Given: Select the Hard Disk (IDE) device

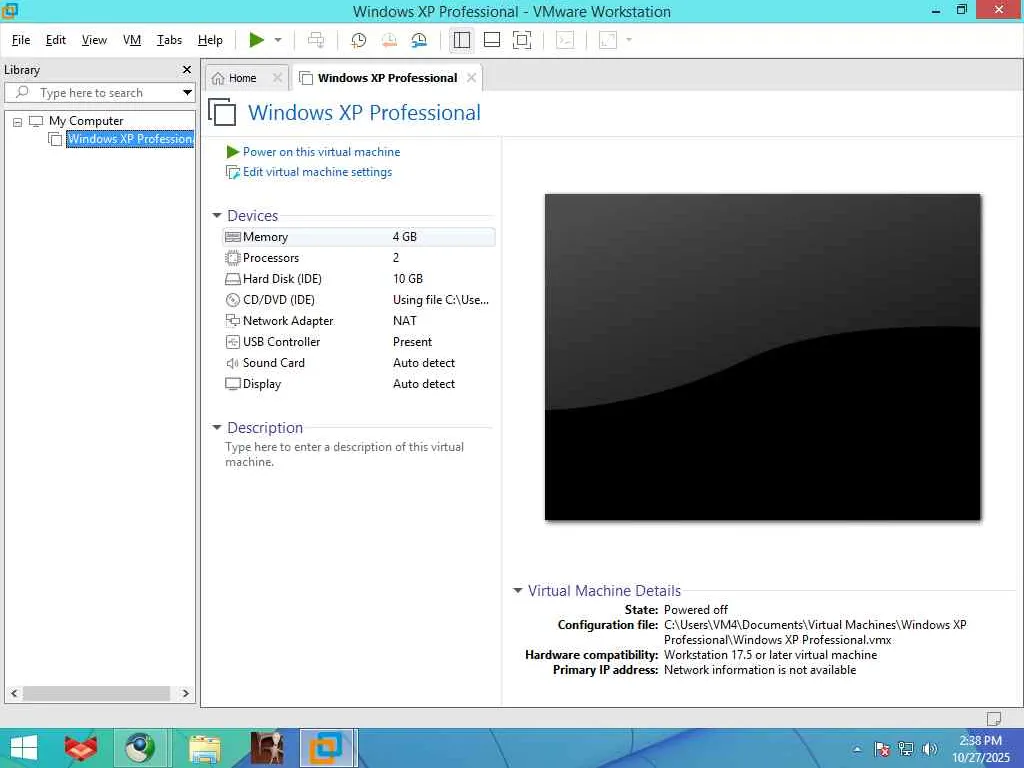Looking at the screenshot, I should coord(359,279).
